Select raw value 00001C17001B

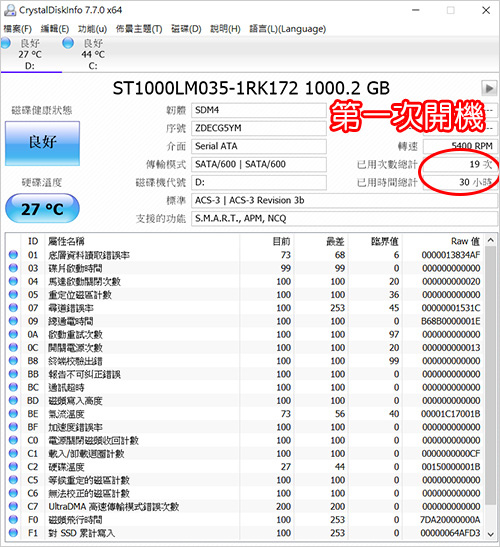[x=450, y=414]
